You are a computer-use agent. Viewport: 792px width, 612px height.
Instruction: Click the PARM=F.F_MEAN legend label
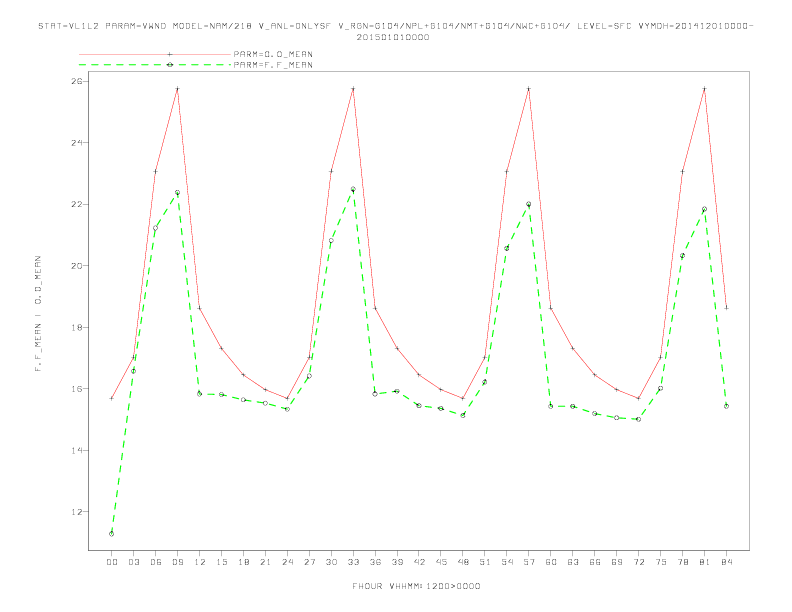pos(273,65)
